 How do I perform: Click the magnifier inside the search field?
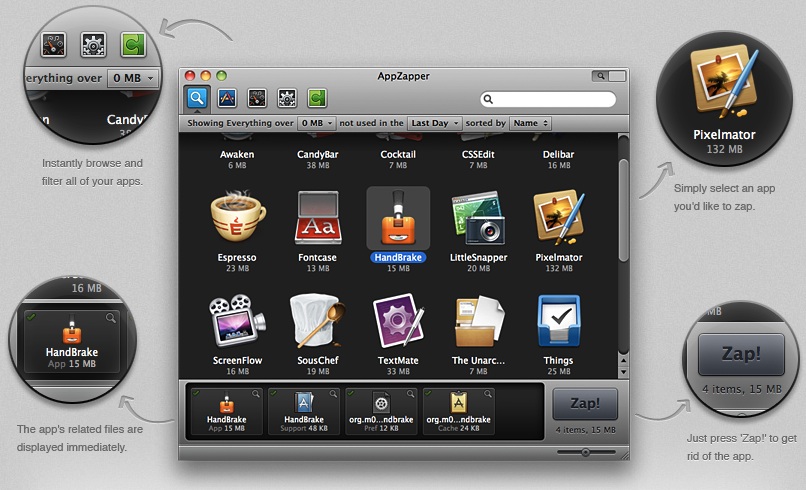[x=488, y=99]
